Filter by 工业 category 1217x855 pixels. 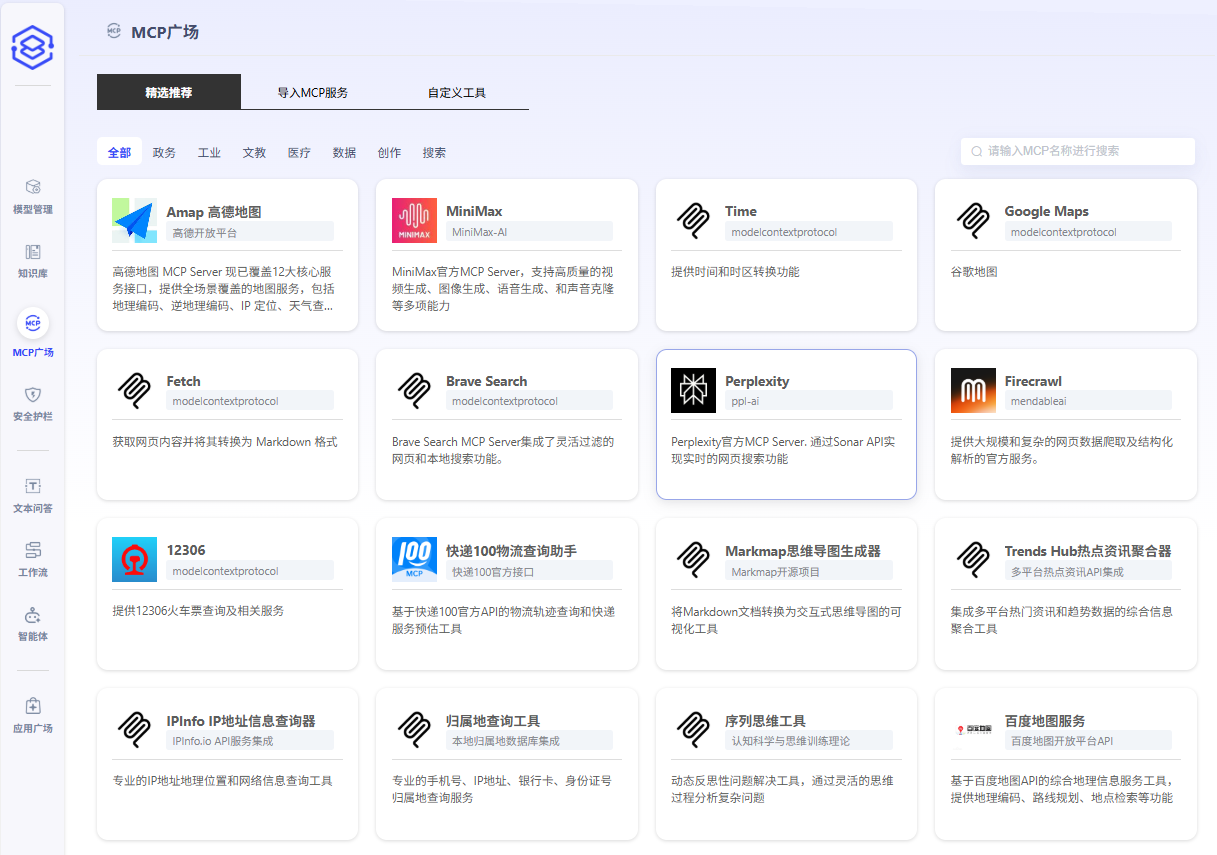click(209, 153)
